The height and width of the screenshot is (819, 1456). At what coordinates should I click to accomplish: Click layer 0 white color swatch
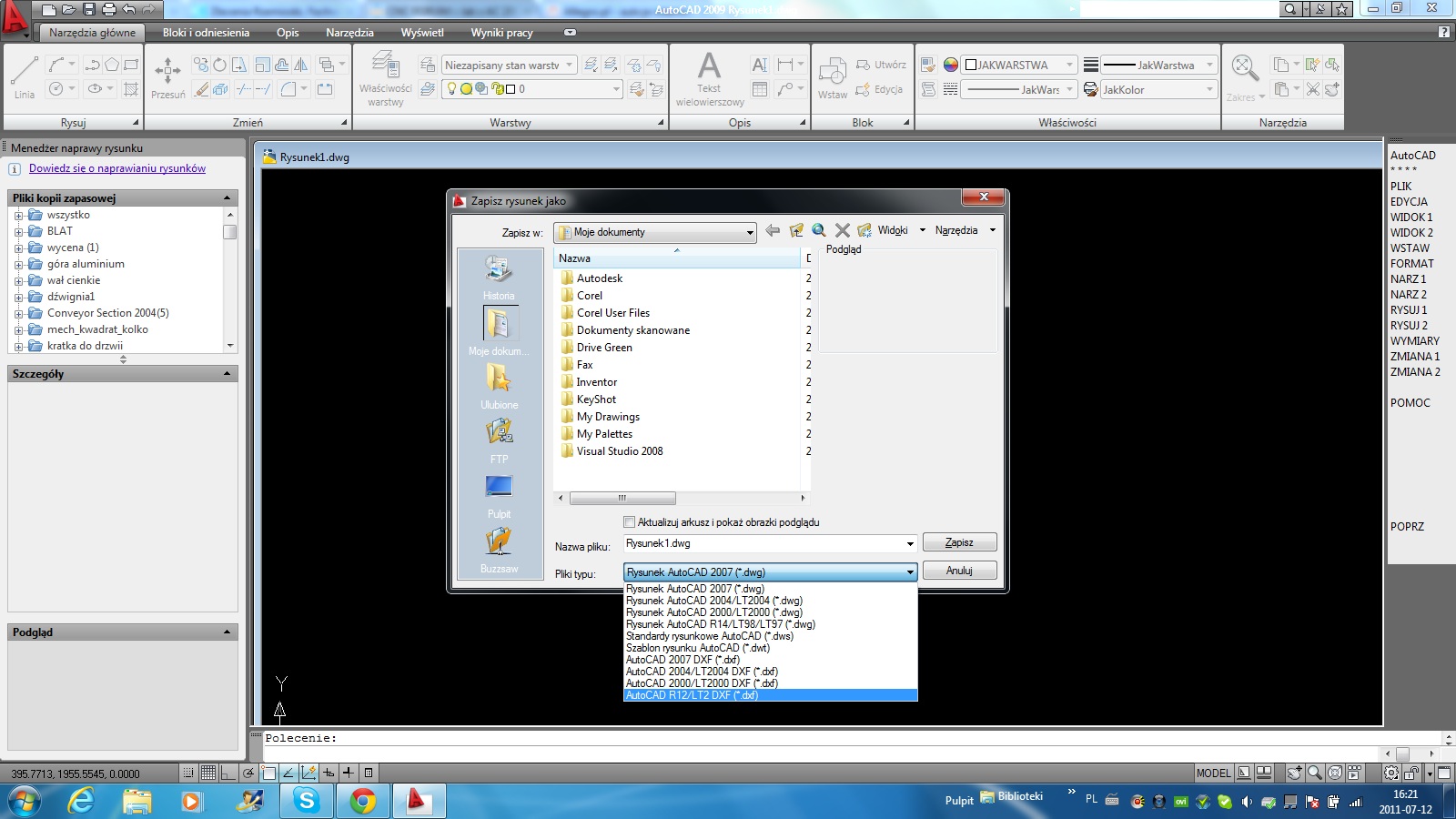coord(511,89)
